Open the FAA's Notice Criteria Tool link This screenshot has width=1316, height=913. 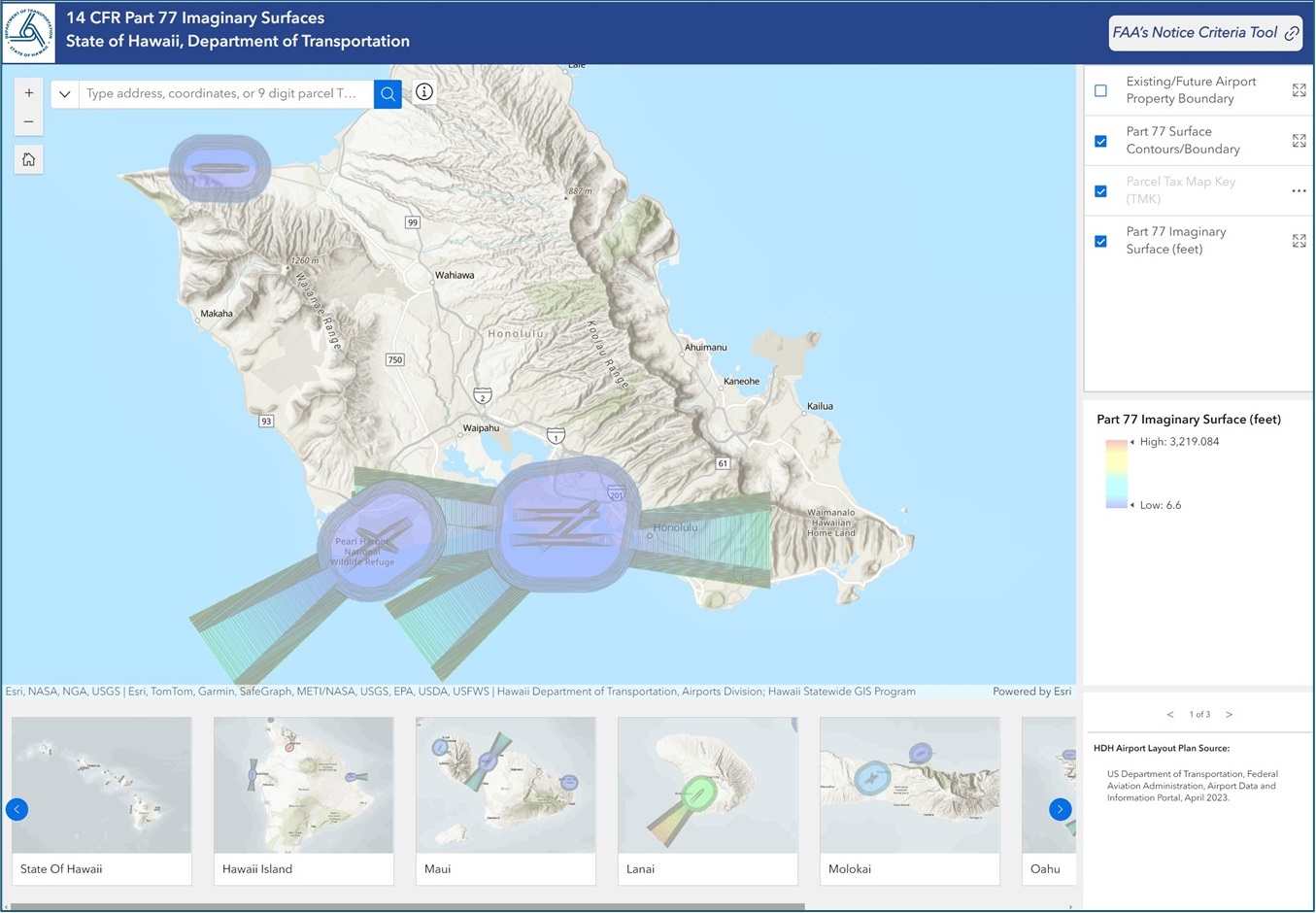(x=1204, y=32)
